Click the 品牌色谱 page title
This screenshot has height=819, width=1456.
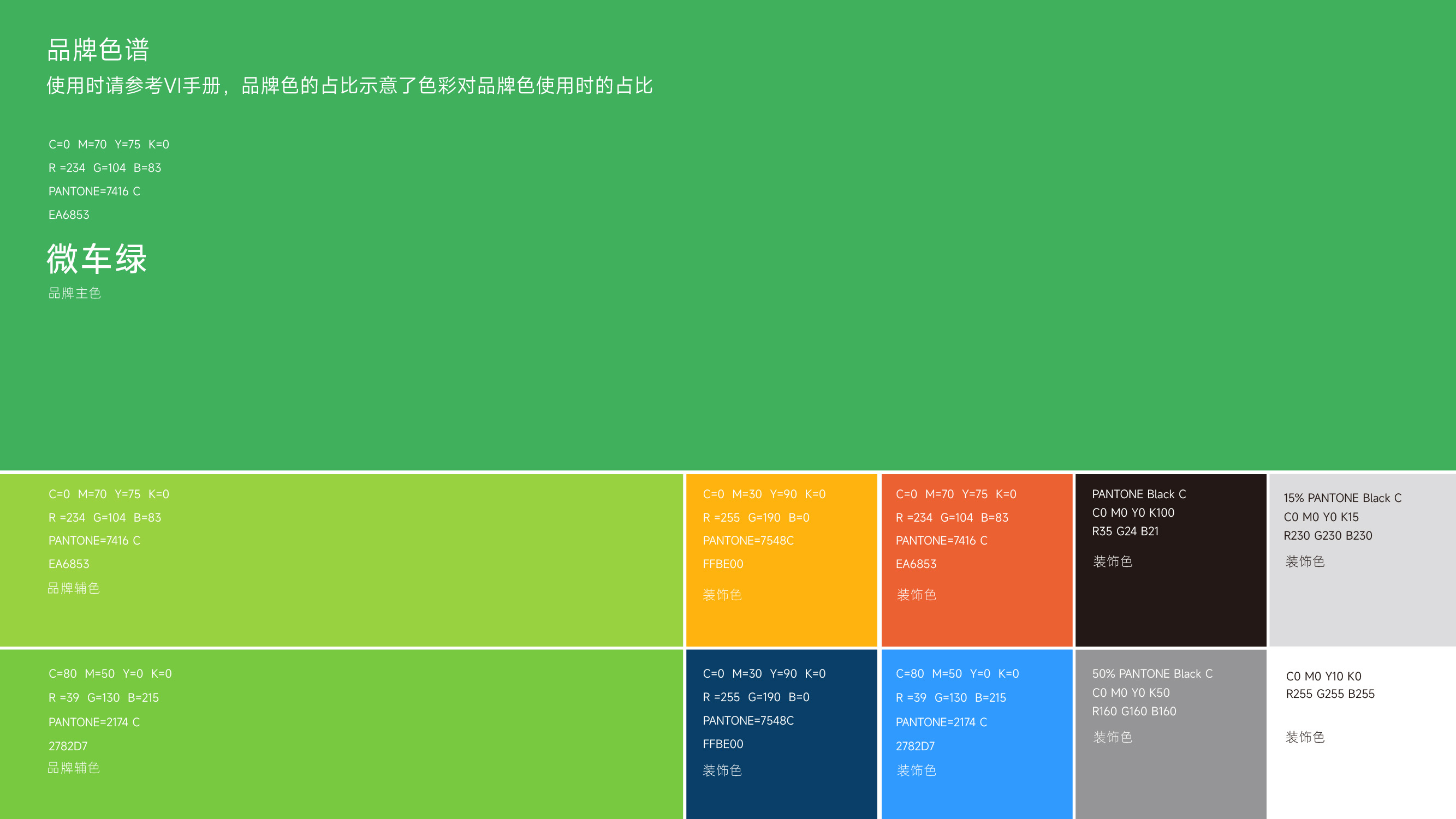pyautogui.click(x=98, y=50)
